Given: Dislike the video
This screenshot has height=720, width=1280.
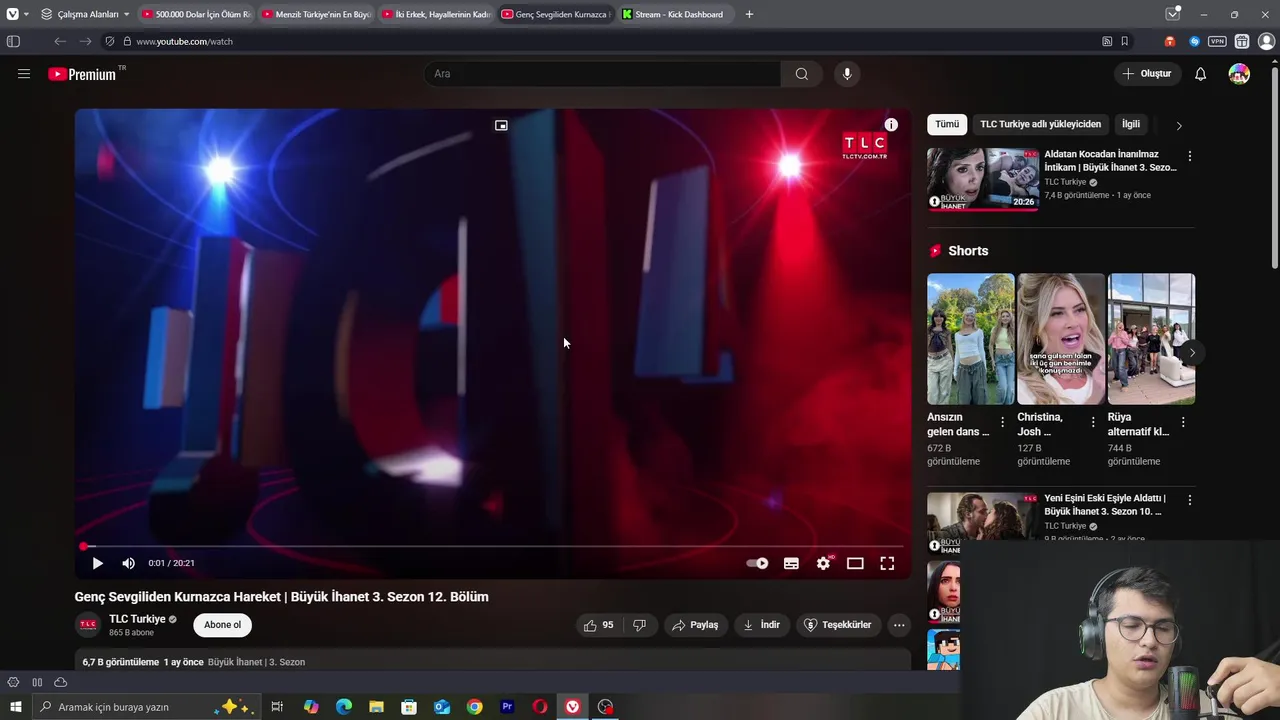Looking at the screenshot, I should click(639, 625).
